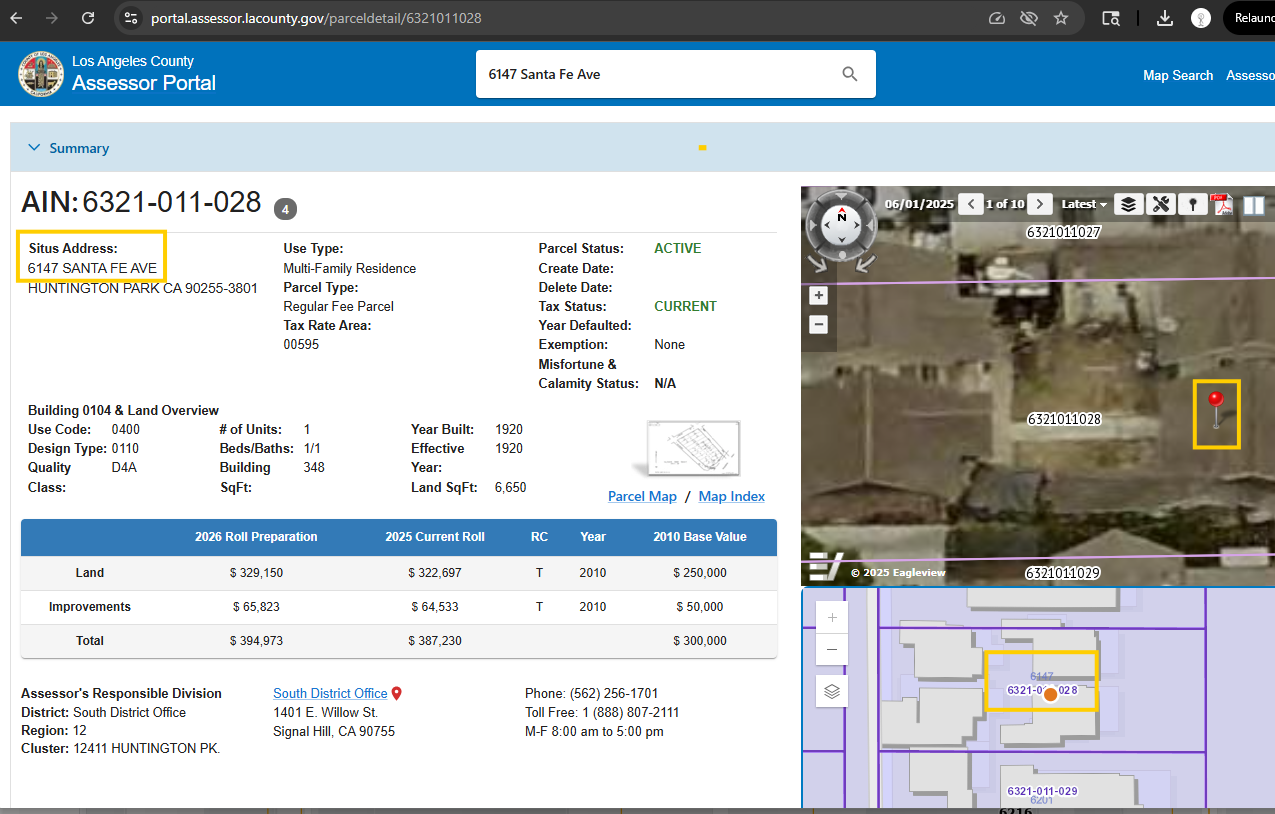Image resolution: width=1275 pixels, height=814 pixels.
Task: Zoom in on the parcel map
Action: [832, 618]
